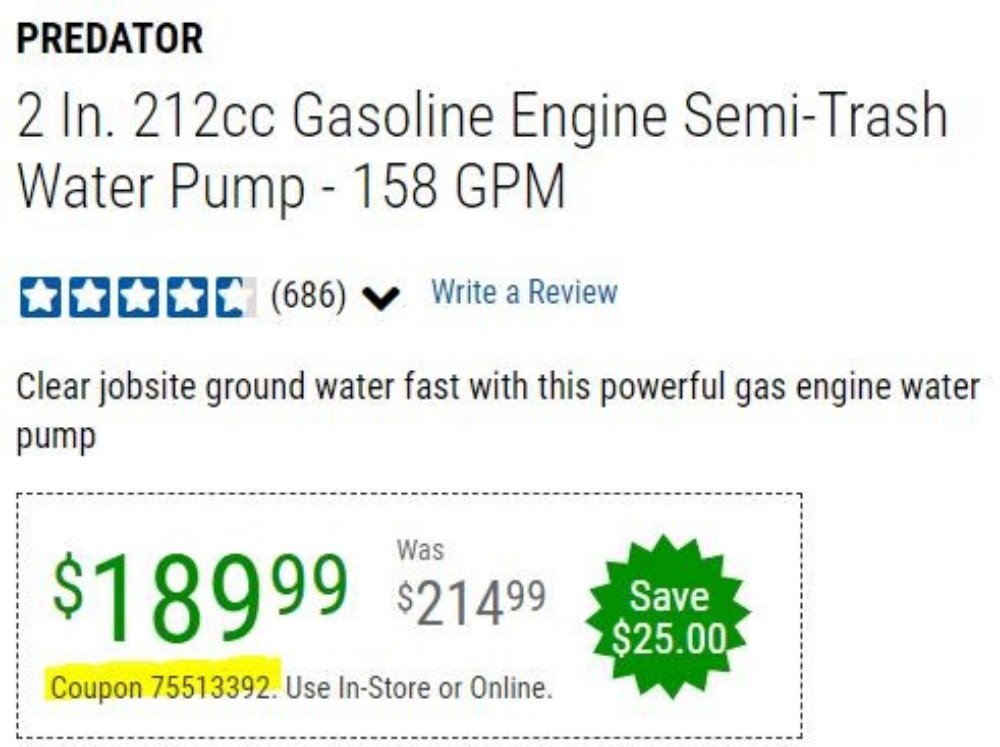This screenshot has width=1000, height=747.
Task: Open the Write a Review link
Action: pos(524,292)
